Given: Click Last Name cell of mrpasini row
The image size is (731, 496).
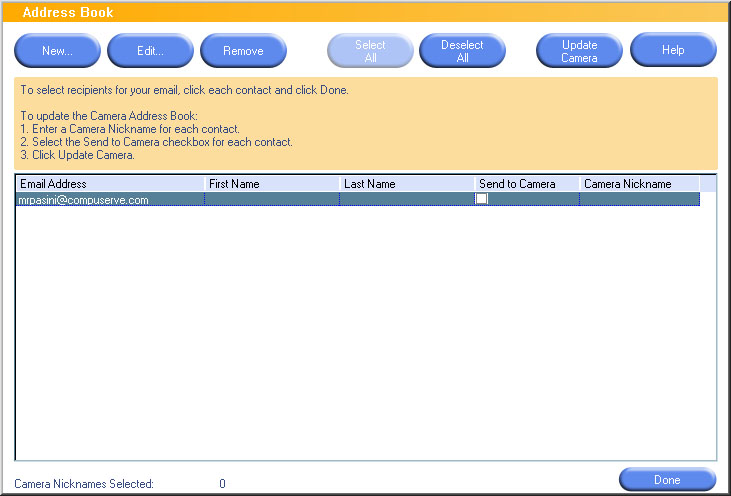Looking at the screenshot, I should (x=406, y=200).
